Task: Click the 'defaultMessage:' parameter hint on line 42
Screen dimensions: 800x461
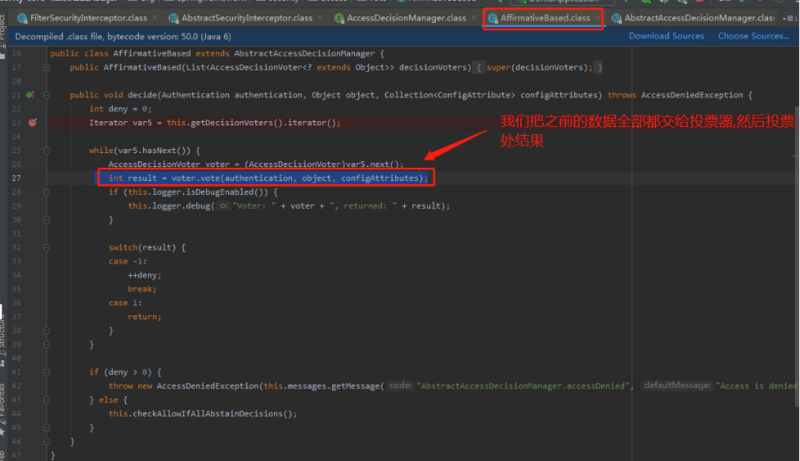Action: coord(677,386)
